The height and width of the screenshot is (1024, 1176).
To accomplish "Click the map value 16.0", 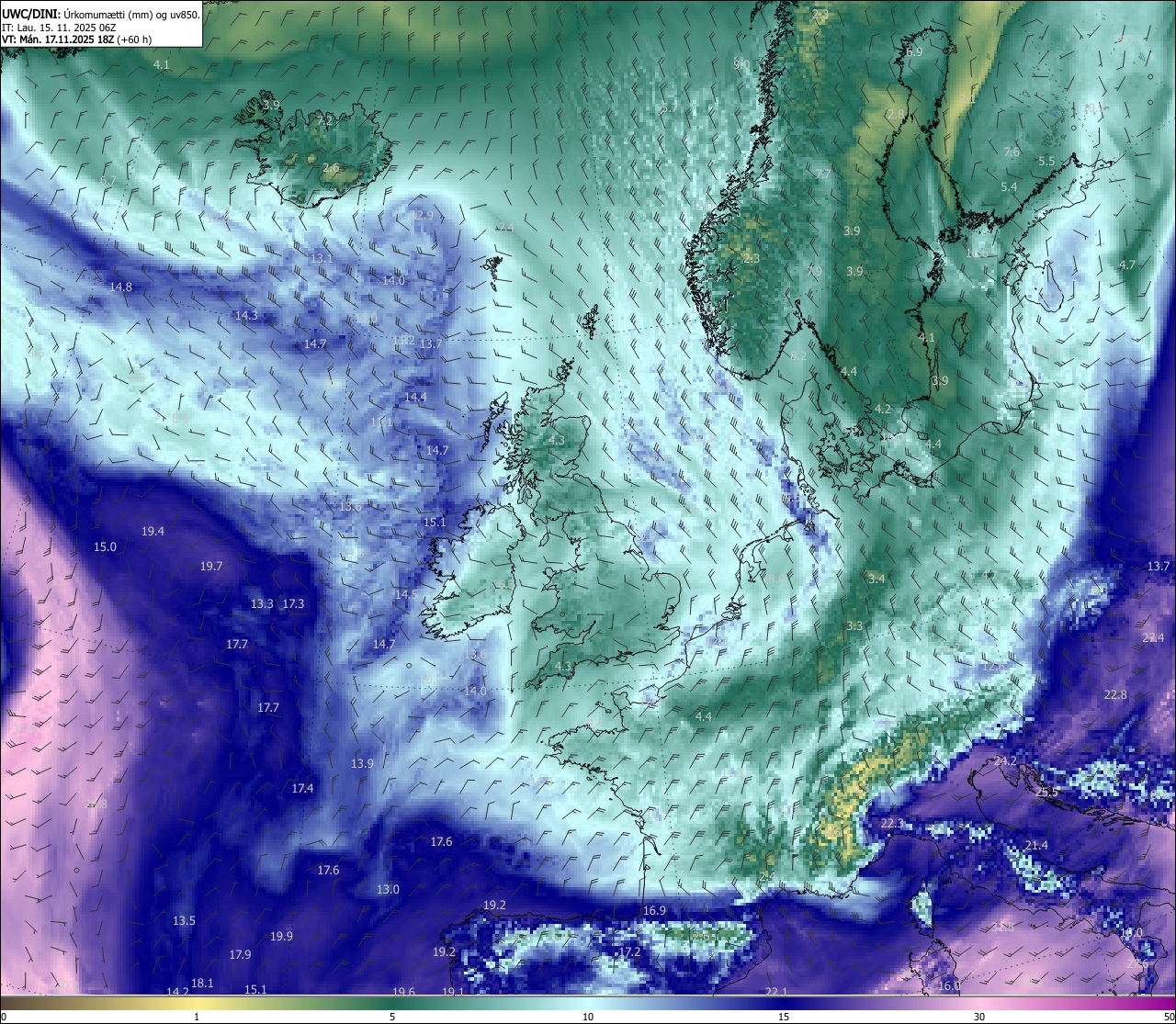I will 949,985.
